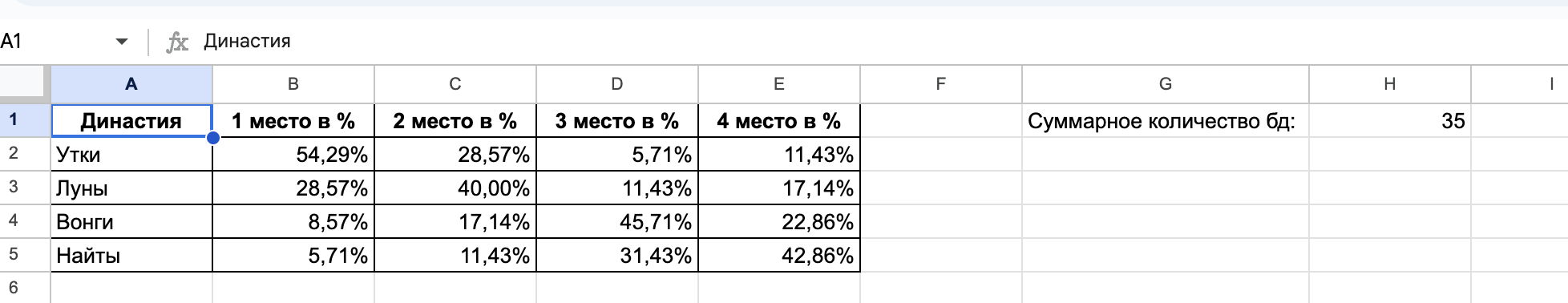
Task: Select column B header
Action: tap(293, 84)
